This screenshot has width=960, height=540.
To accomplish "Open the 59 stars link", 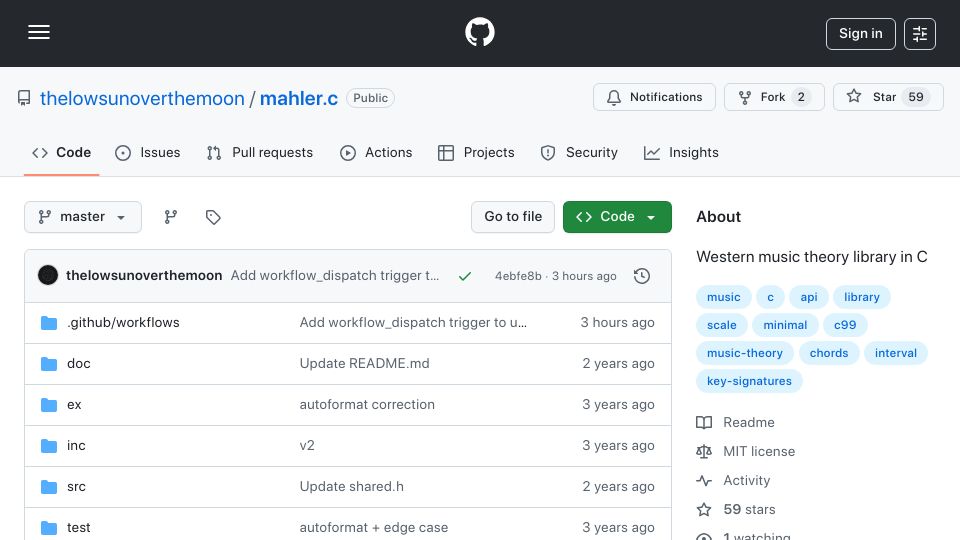I will pyautogui.click(x=736, y=509).
